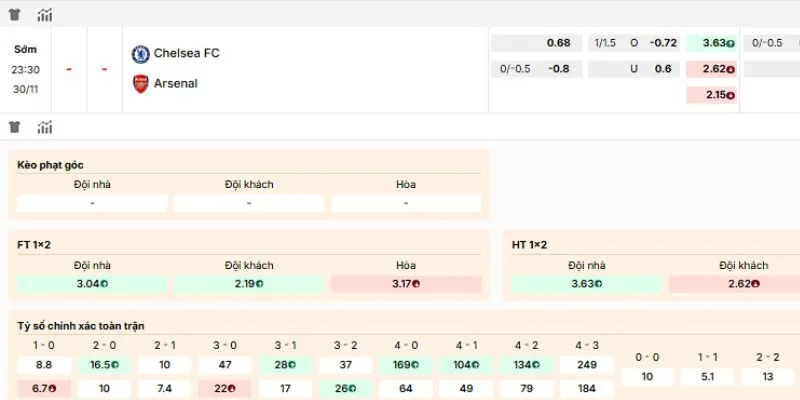Pick FT 1×2 Đội nhà odds 3.04
This screenshot has height=400, width=800.
(92, 284)
